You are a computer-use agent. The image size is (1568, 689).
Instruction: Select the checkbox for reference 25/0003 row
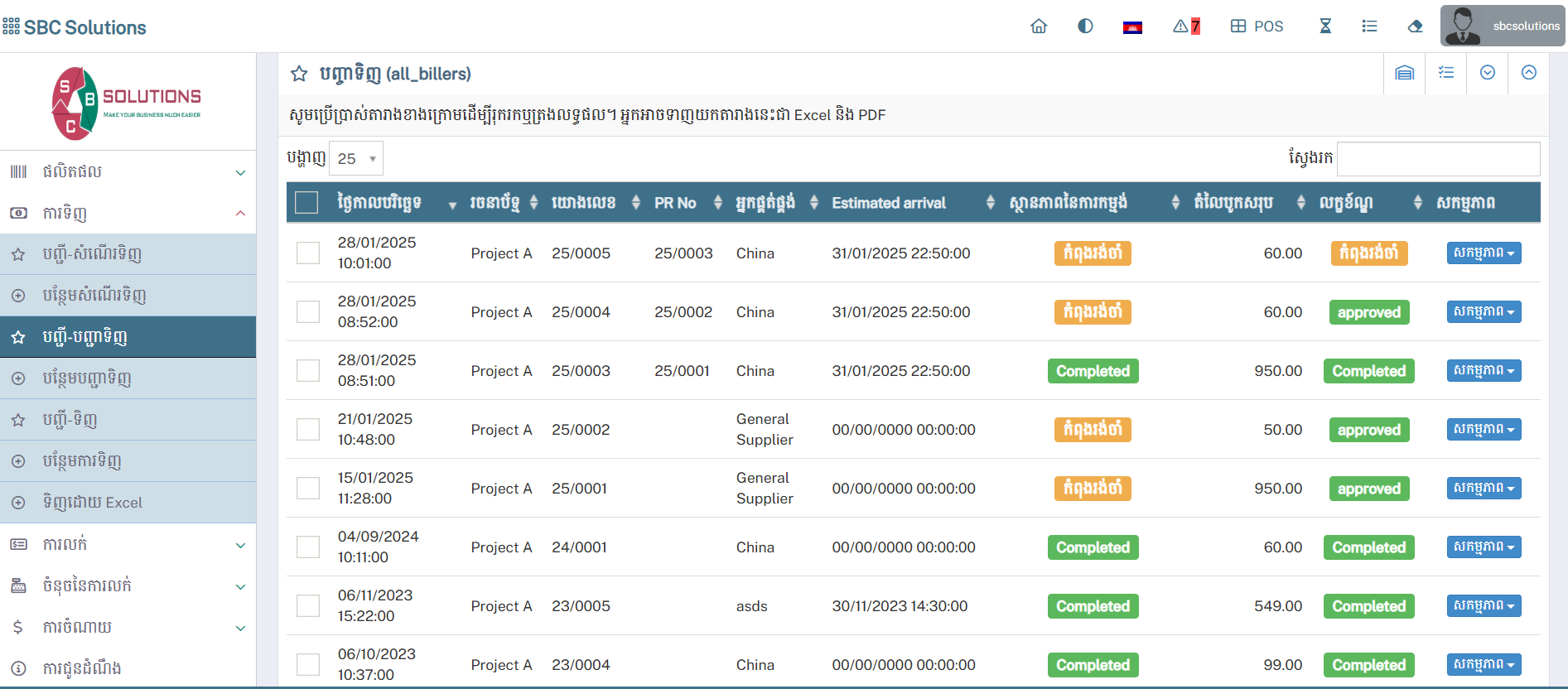tap(308, 371)
